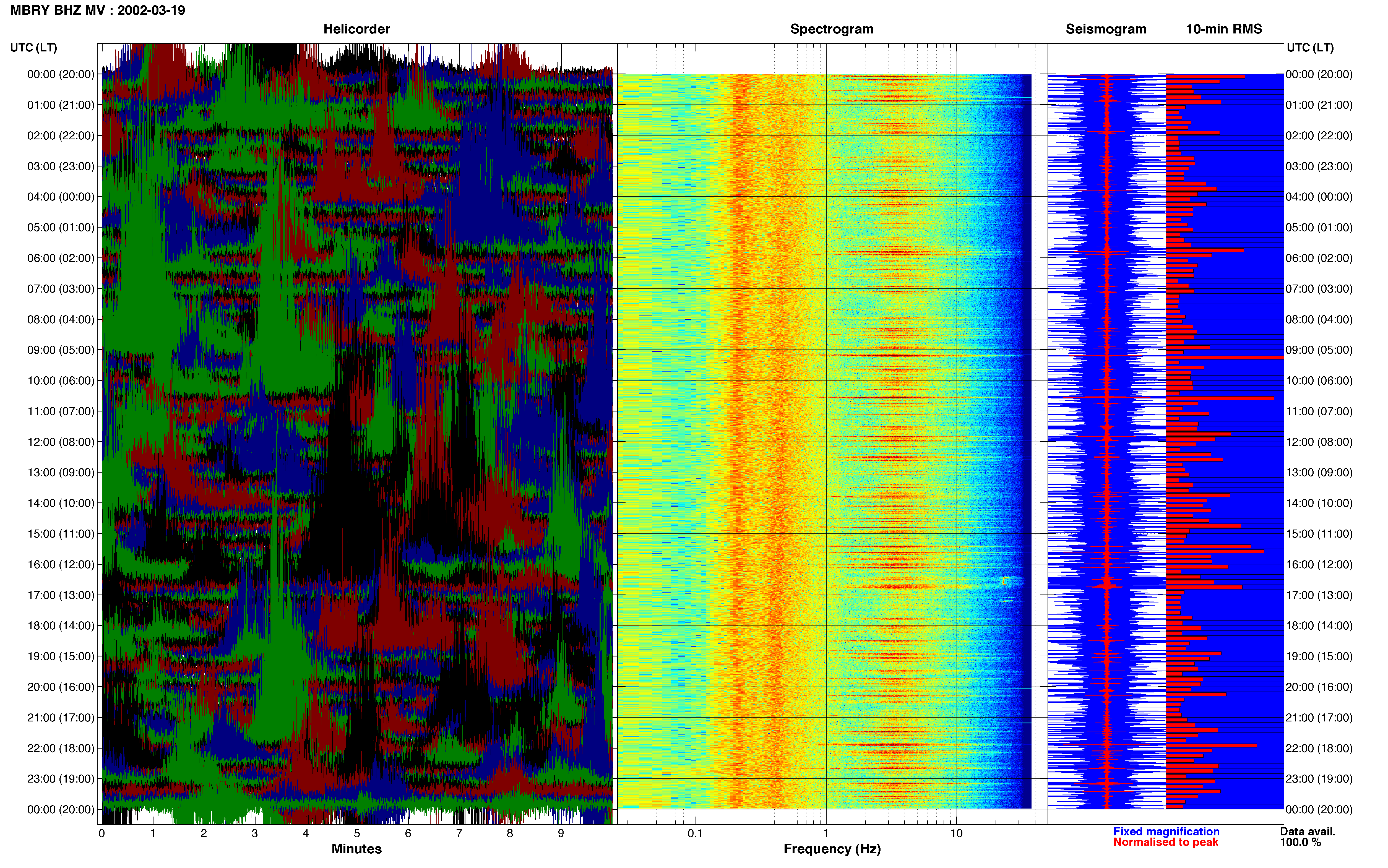Click '07:00 (03:00)' on the left helicorder axis
The width and height of the screenshot is (1388, 868).
click(61, 289)
